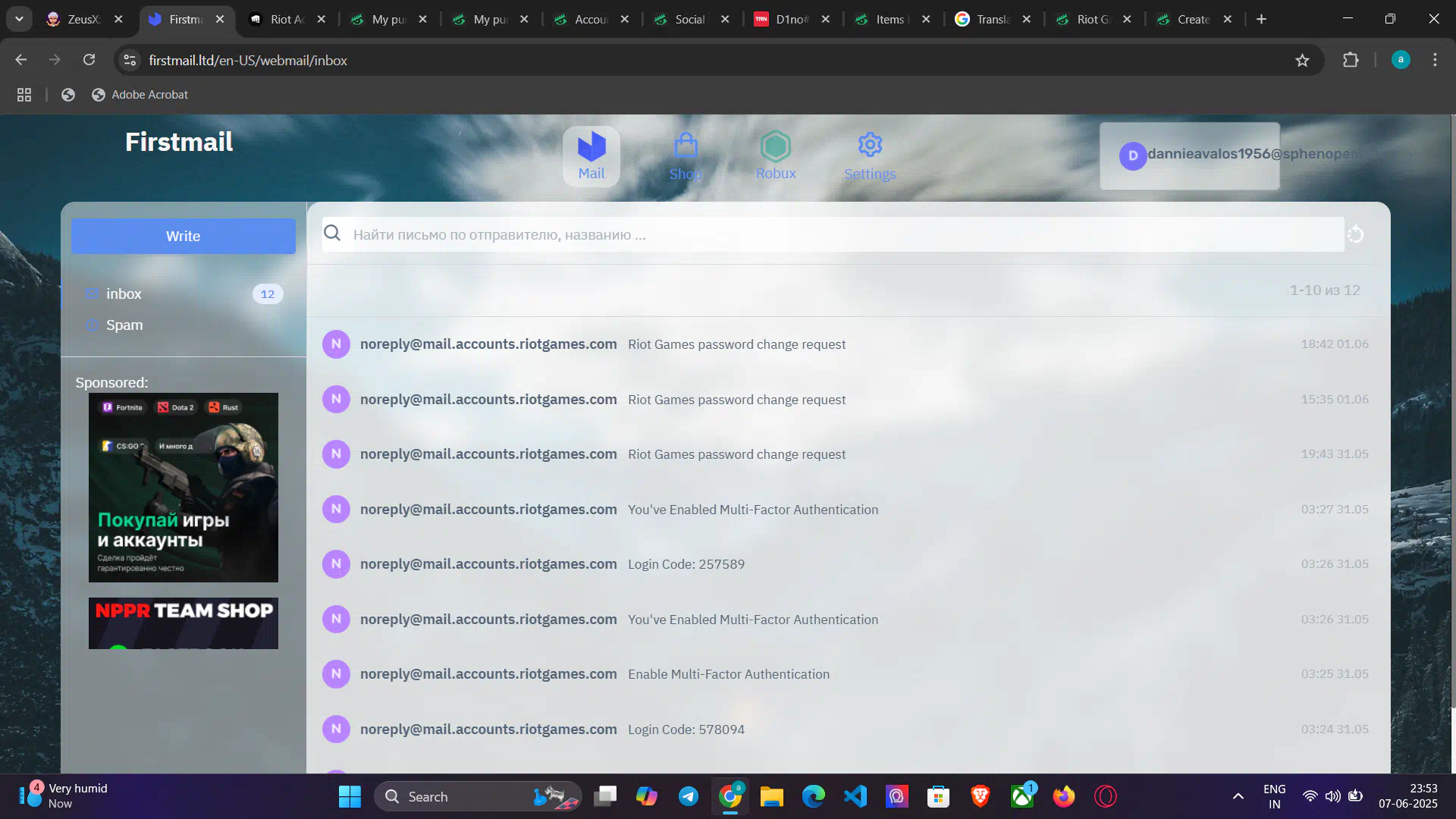This screenshot has width=1456, height=819.
Task: Click the refresh mail list icon
Action: point(1356,234)
